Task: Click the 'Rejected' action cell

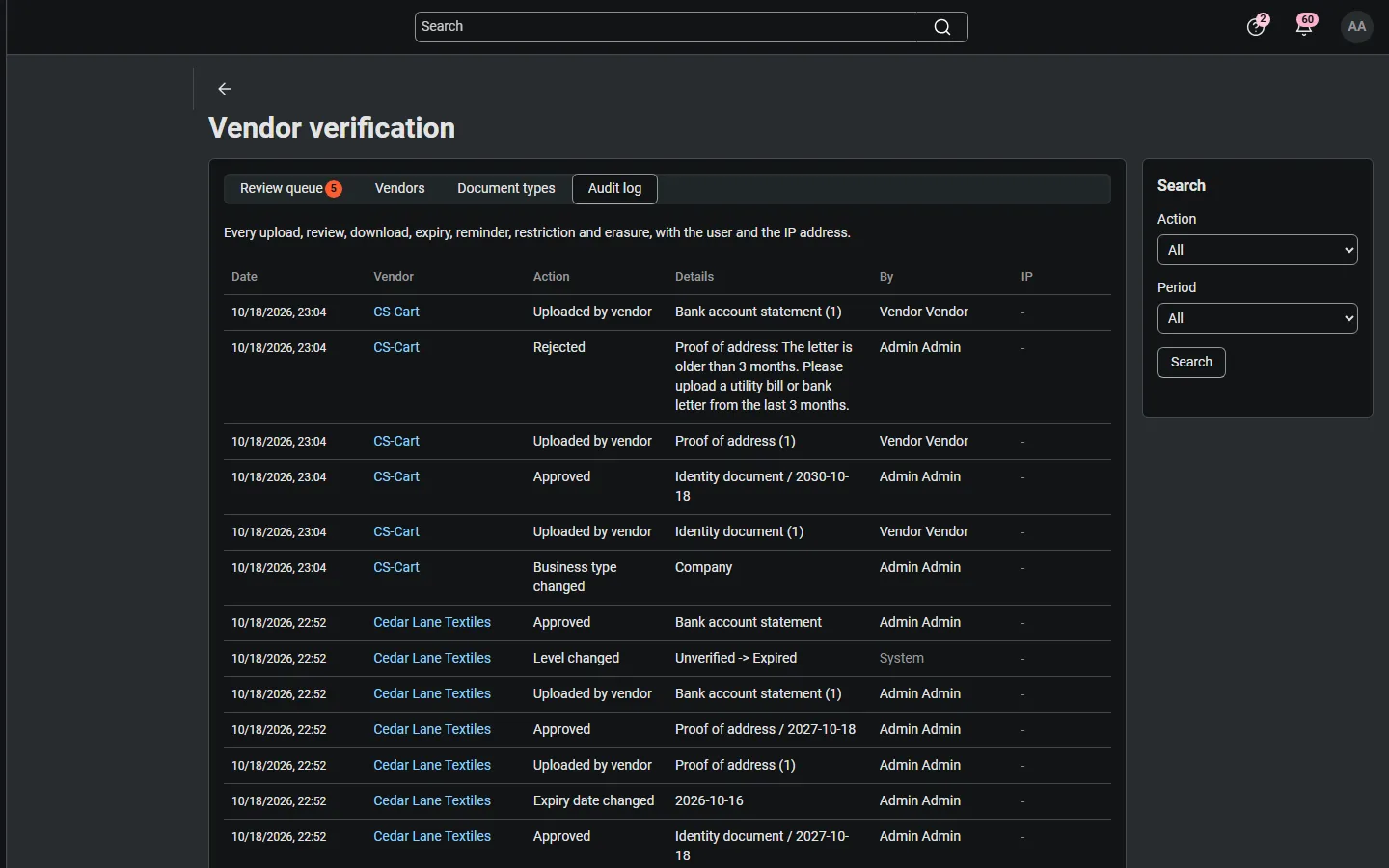Action: pos(559,347)
